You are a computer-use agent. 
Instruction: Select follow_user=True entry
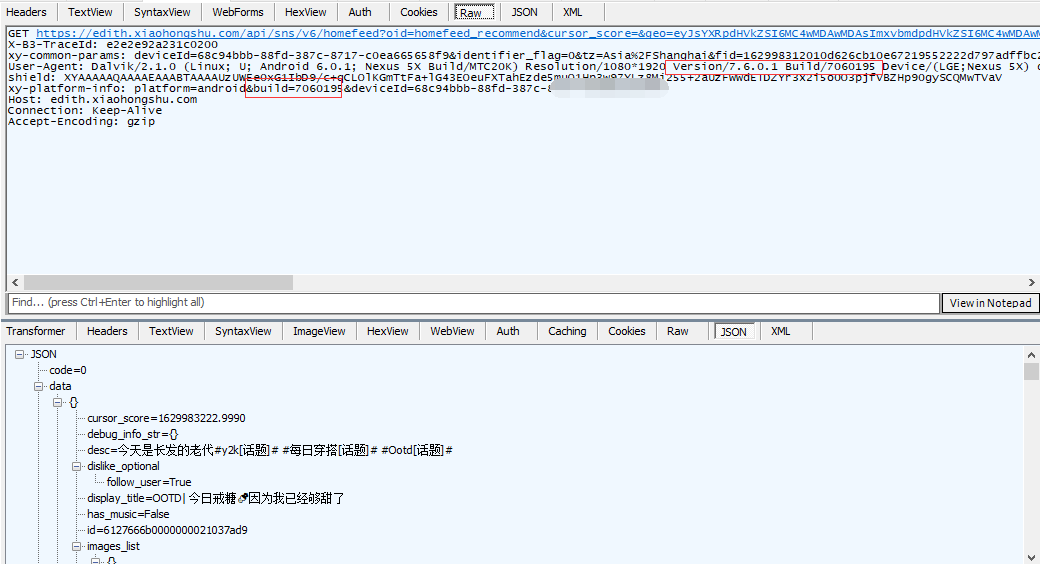click(149, 482)
